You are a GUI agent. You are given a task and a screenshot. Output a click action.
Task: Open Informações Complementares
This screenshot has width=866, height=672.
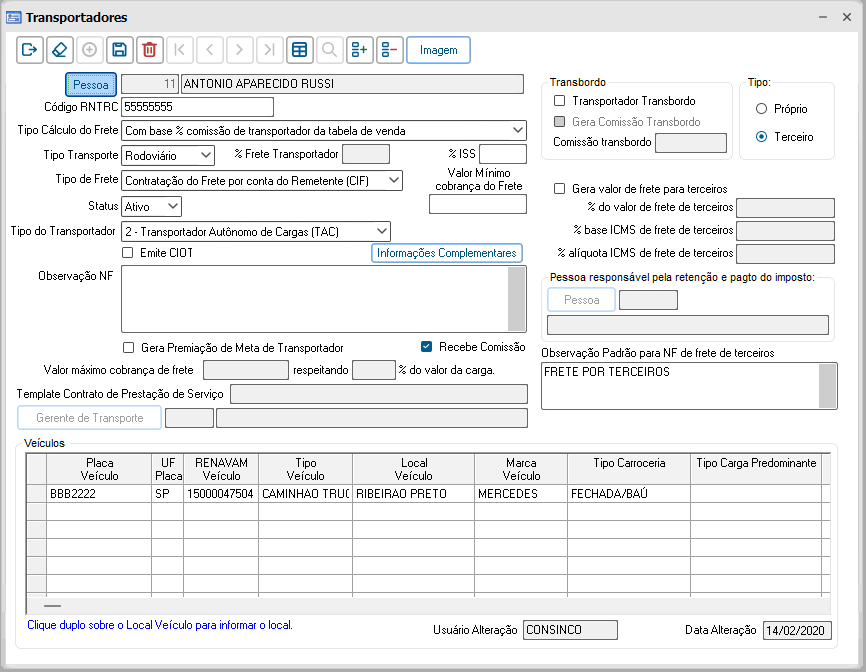point(447,253)
